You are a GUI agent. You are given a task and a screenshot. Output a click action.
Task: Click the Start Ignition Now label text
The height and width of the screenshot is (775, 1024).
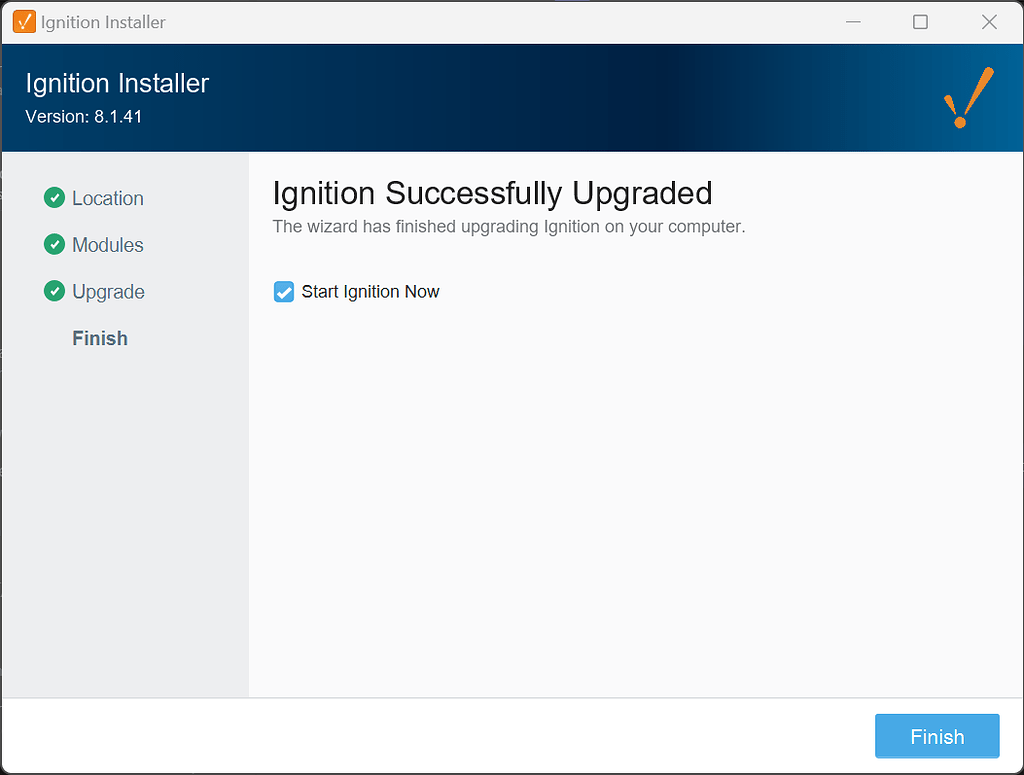pos(370,291)
